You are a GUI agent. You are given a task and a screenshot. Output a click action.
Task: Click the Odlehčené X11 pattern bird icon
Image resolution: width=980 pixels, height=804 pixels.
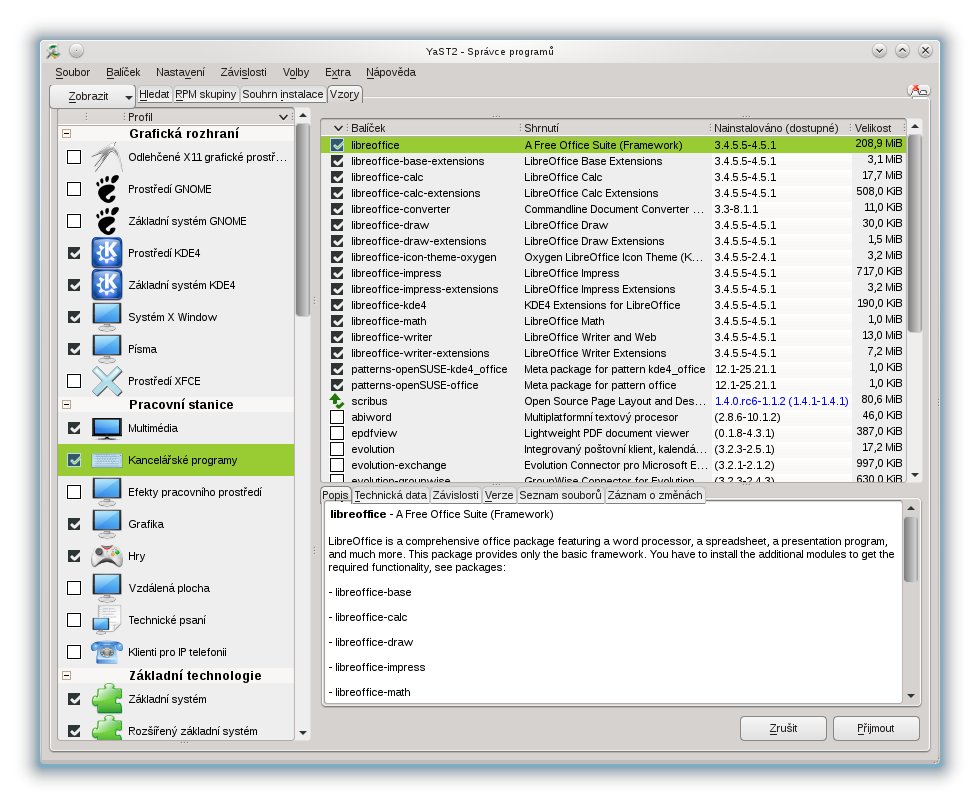pyautogui.click(x=107, y=157)
